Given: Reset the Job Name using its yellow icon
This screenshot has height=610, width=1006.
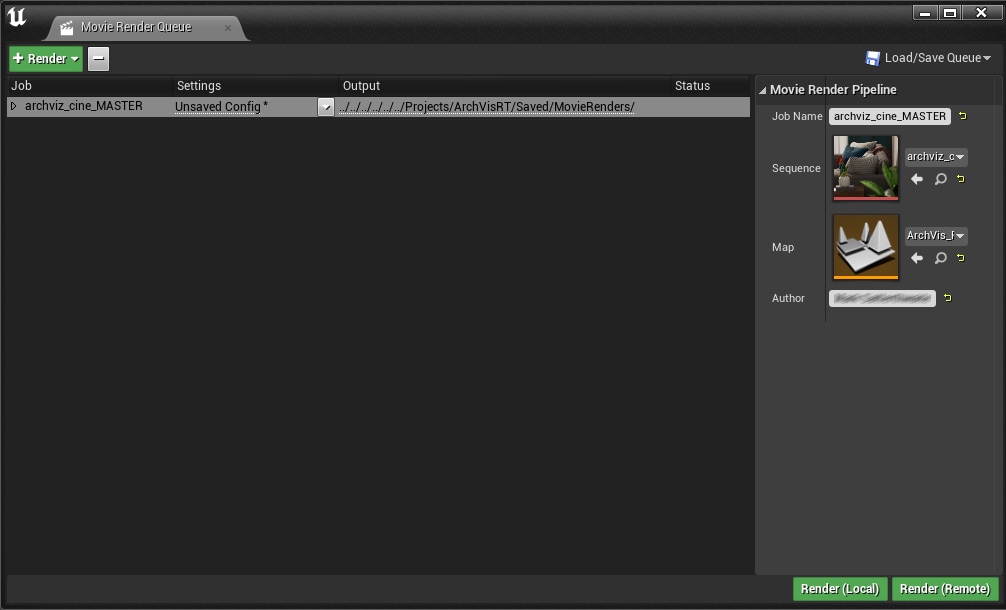Looking at the screenshot, I should (962, 116).
